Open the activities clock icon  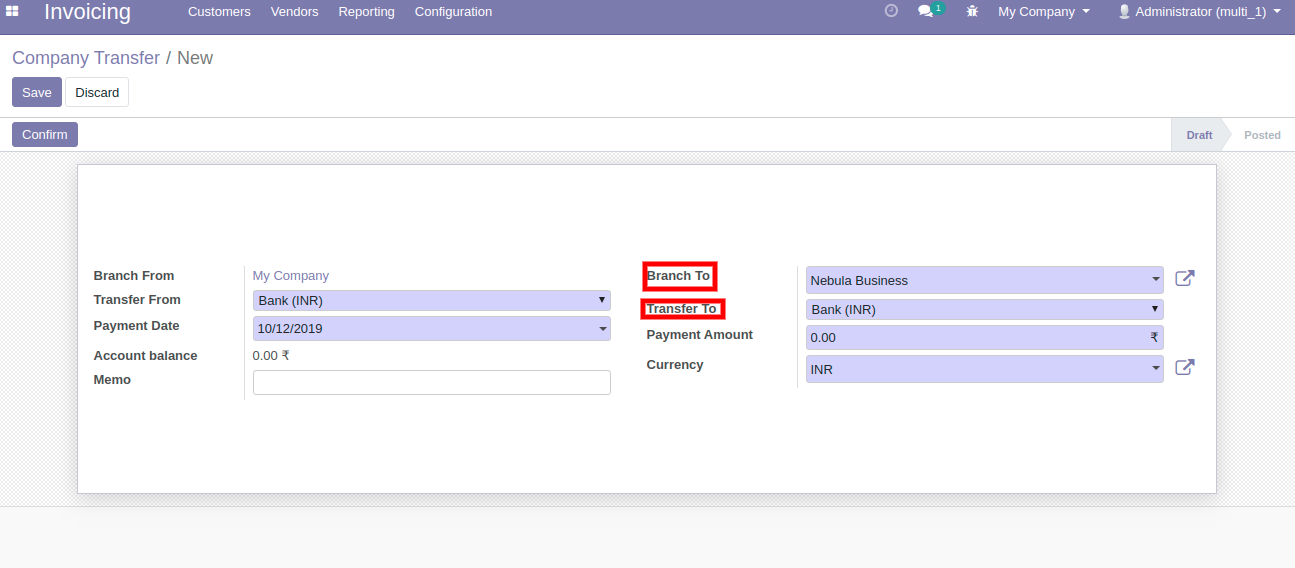pyautogui.click(x=891, y=11)
